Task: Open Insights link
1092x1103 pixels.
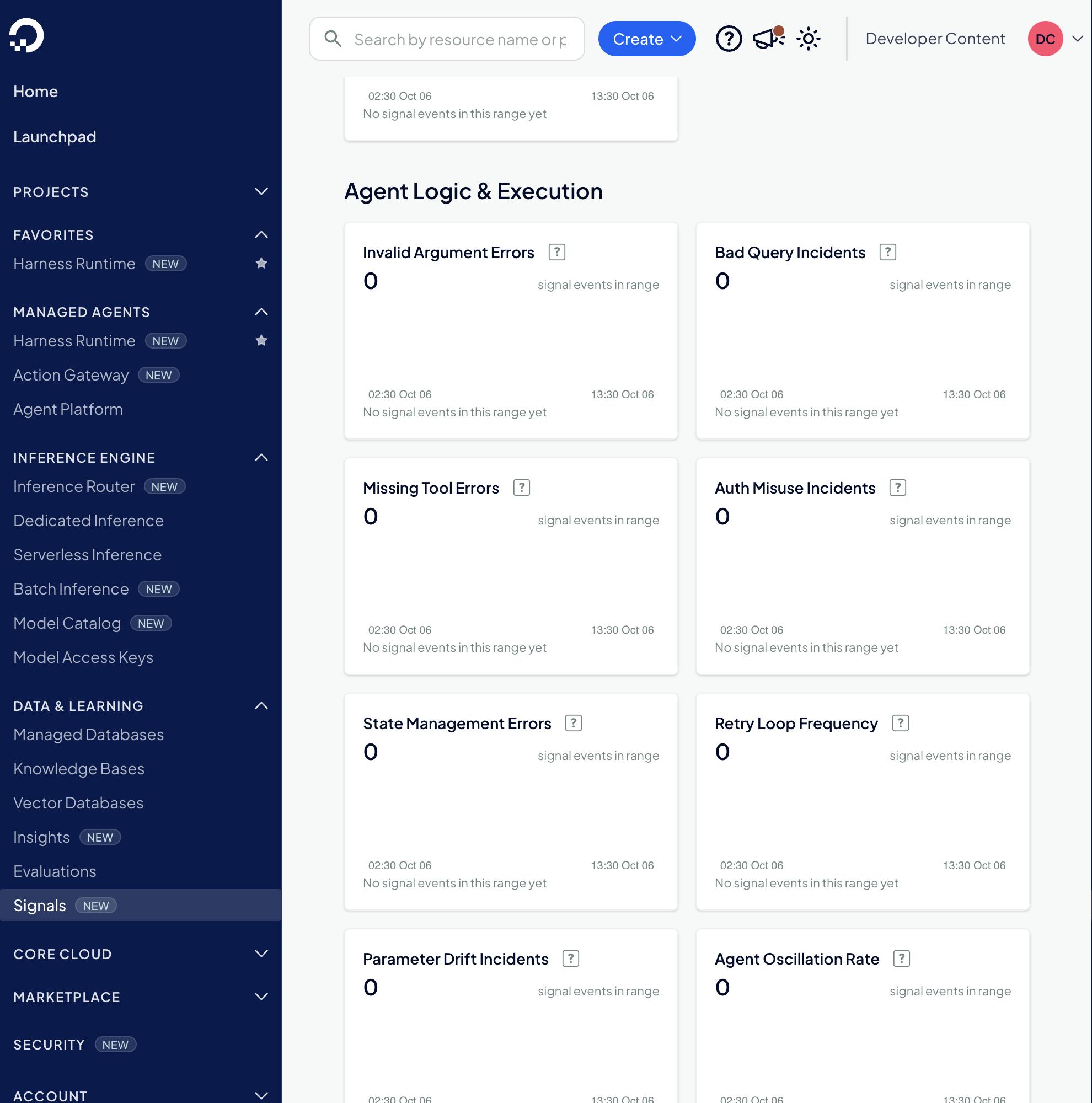Action: click(41, 837)
